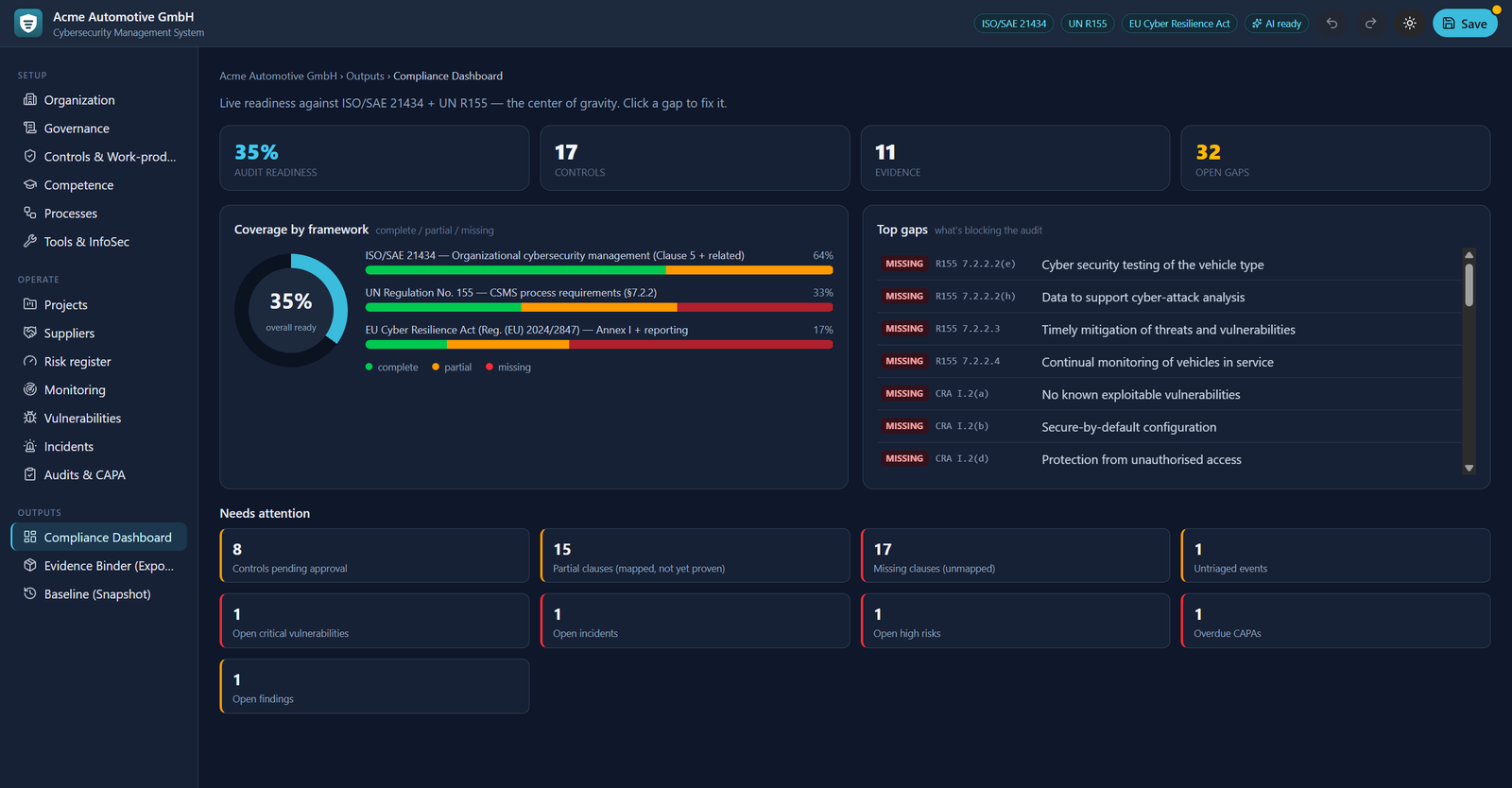Open Governance in the sidebar
Image resolution: width=1512 pixels, height=788 pixels.
pyautogui.click(x=99, y=128)
